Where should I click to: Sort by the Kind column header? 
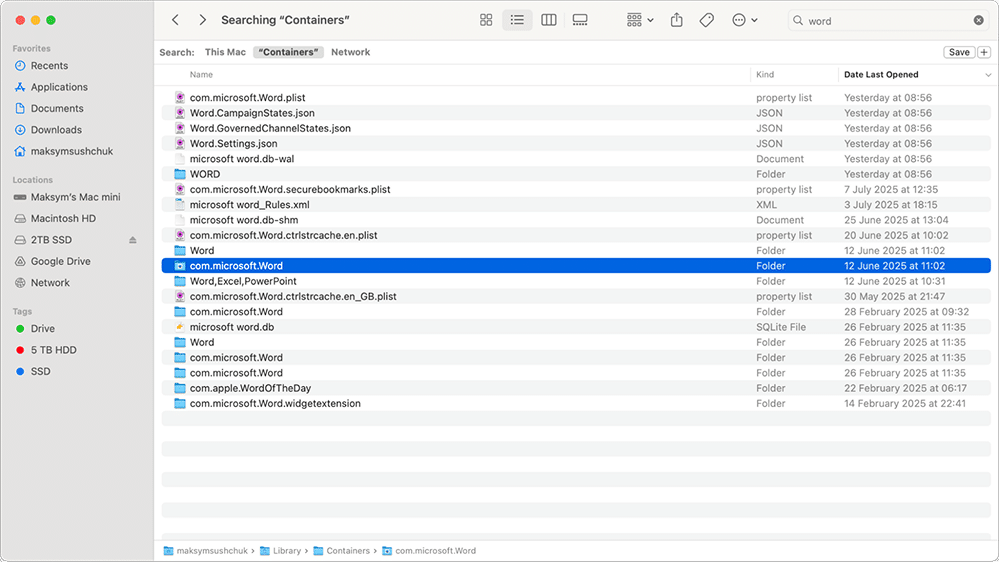point(765,75)
